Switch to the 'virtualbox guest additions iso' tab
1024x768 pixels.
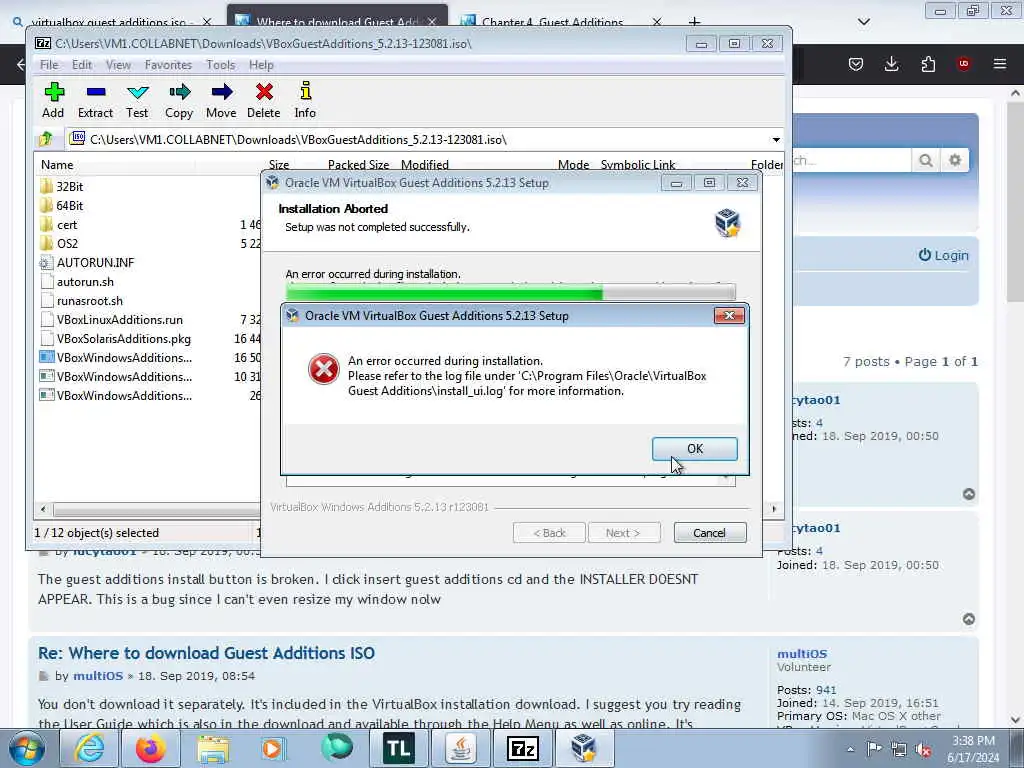point(108,22)
